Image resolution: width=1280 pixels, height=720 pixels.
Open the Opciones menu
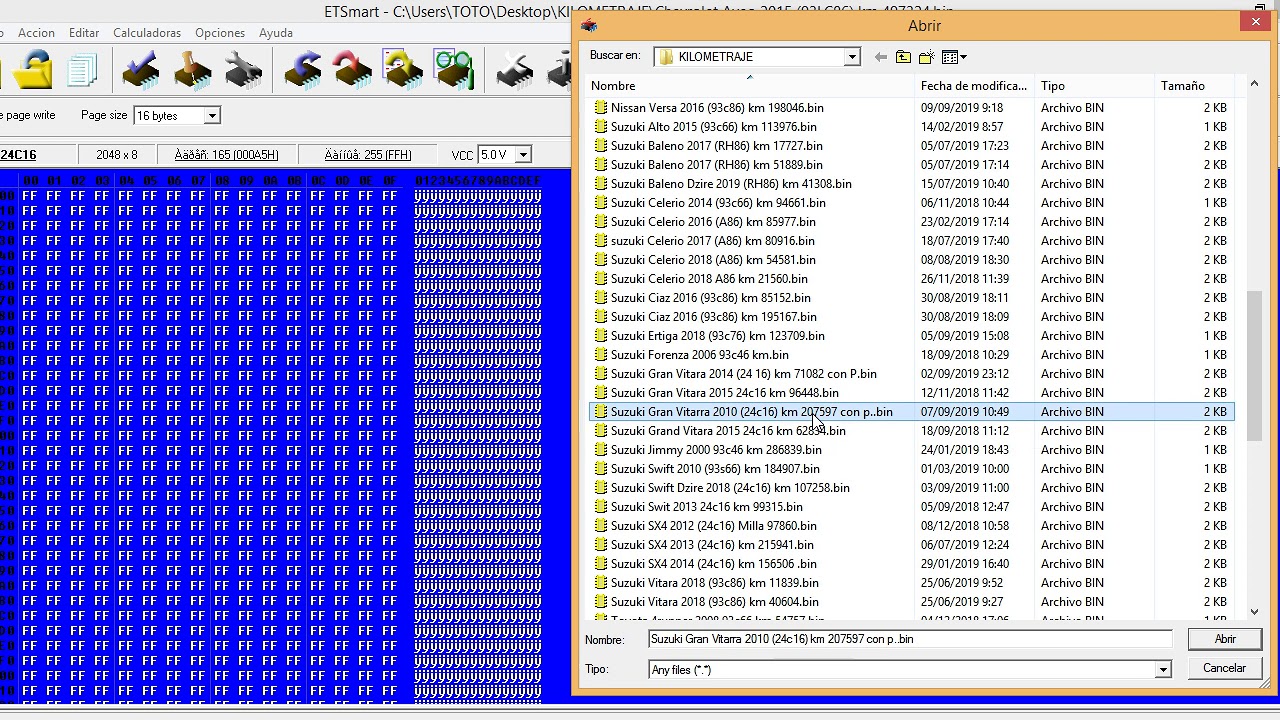[x=220, y=33]
